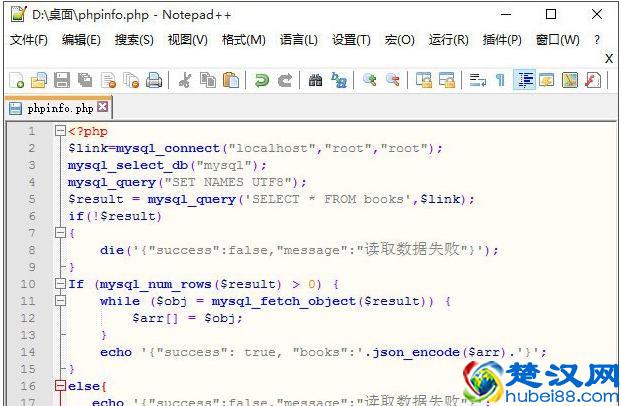Viewport: 622px width, 406px height.
Task: Click the Close All toolbar icon
Action: pos(131,81)
